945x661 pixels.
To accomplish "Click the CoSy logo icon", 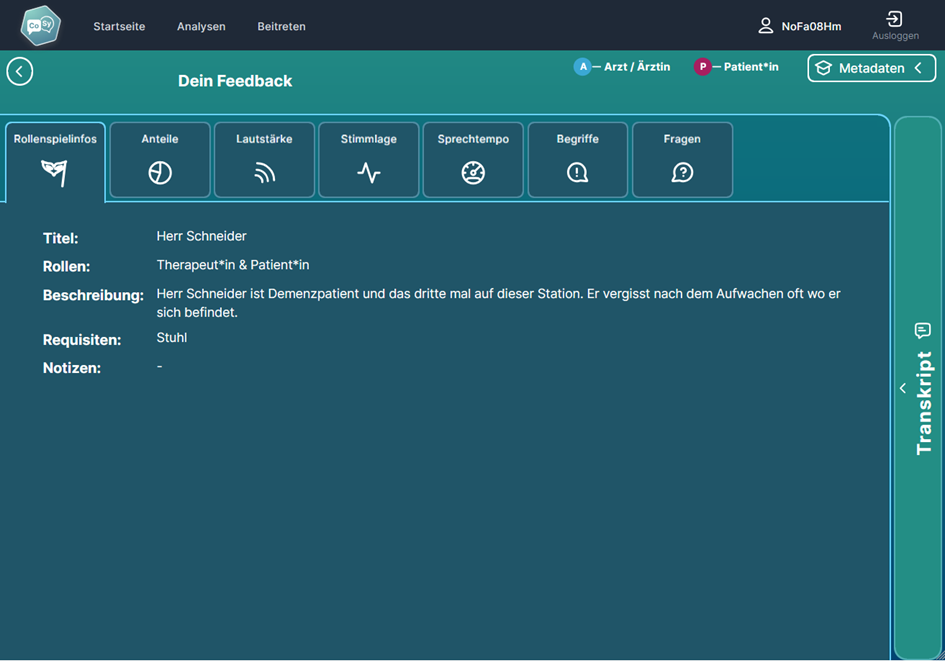I will [41, 26].
